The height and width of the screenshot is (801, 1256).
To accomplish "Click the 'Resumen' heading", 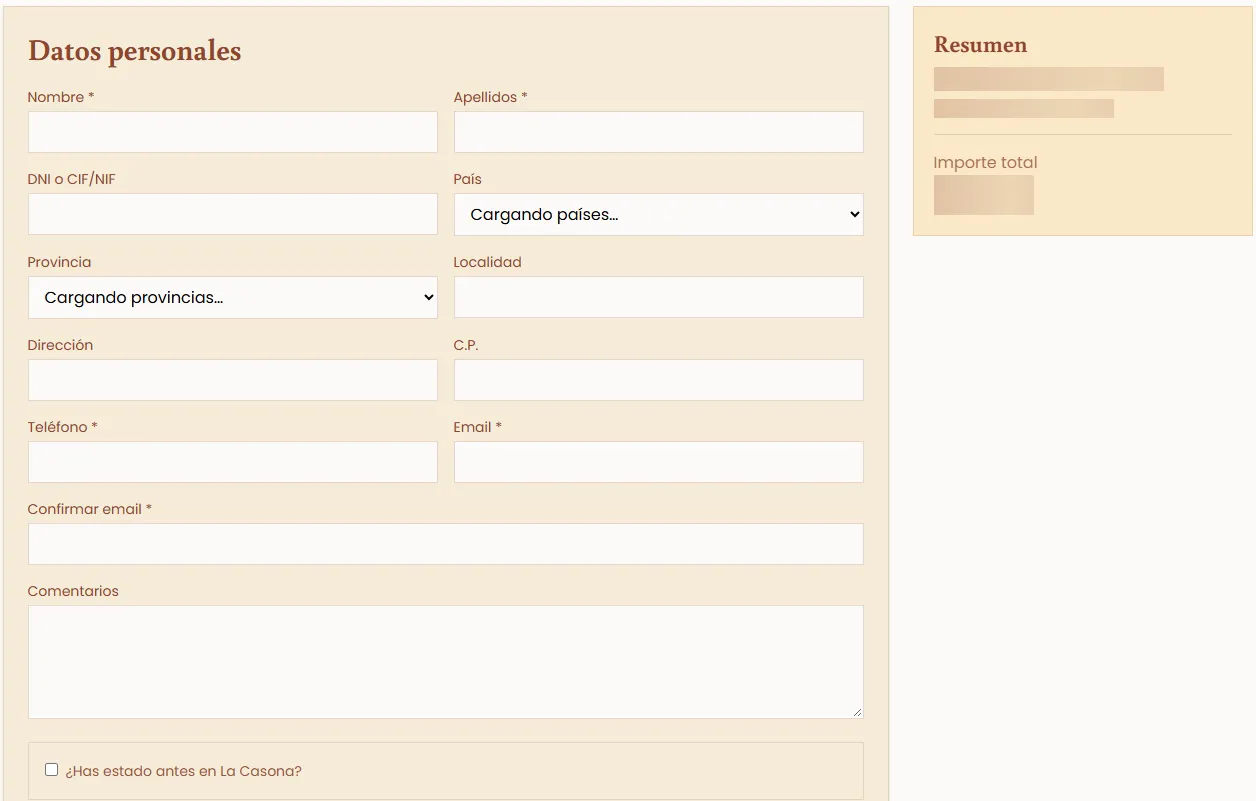I will coord(980,45).
